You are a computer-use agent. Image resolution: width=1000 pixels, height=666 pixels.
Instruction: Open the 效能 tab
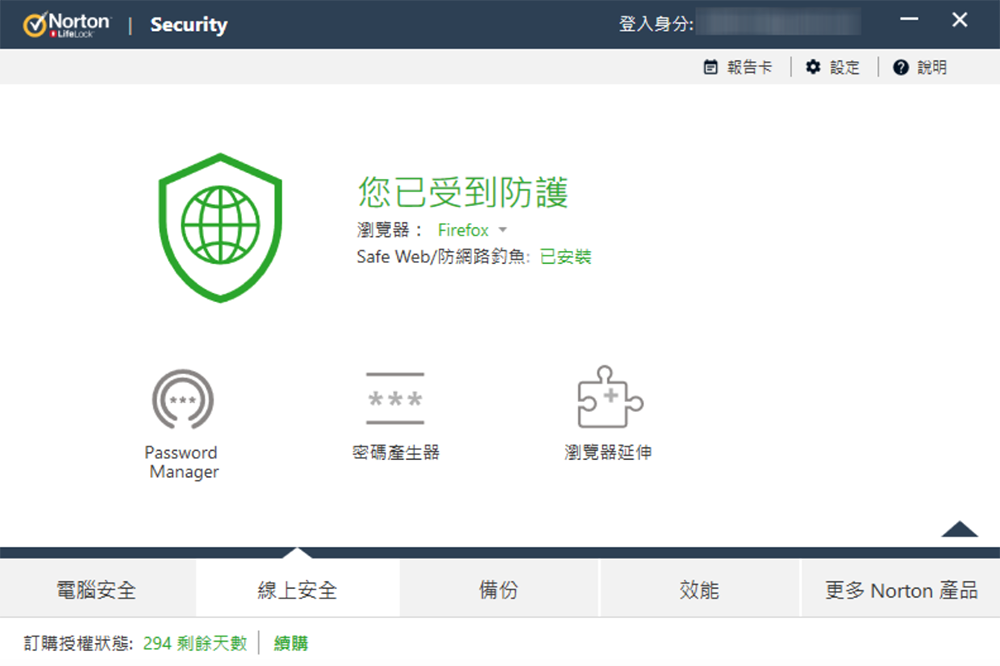tap(699, 589)
